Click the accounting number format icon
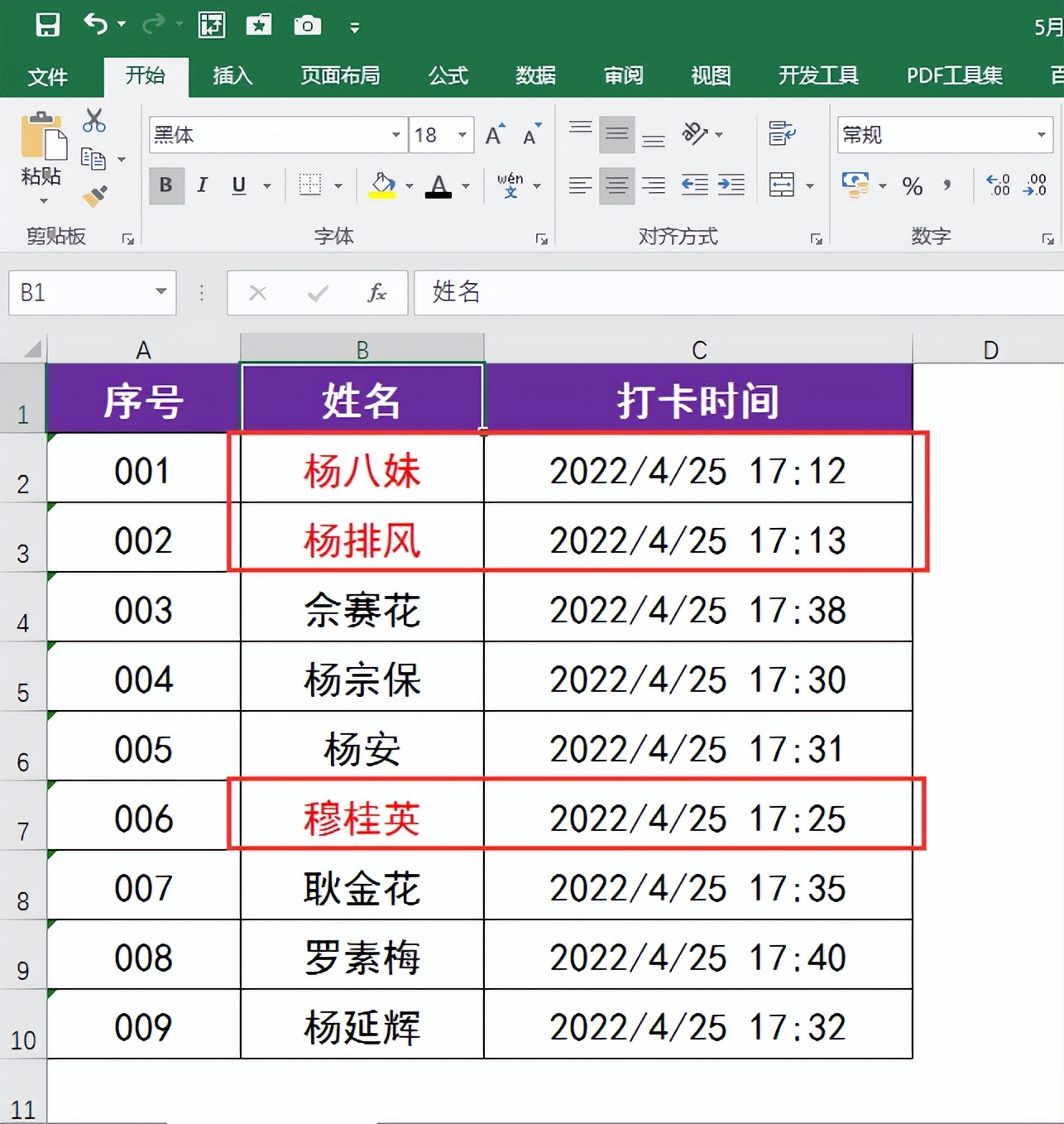The width and height of the screenshot is (1064, 1124). tap(856, 185)
